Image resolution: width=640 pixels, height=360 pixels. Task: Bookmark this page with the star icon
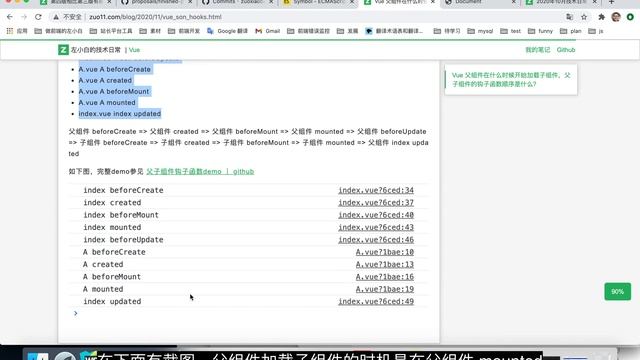click(x=584, y=17)
